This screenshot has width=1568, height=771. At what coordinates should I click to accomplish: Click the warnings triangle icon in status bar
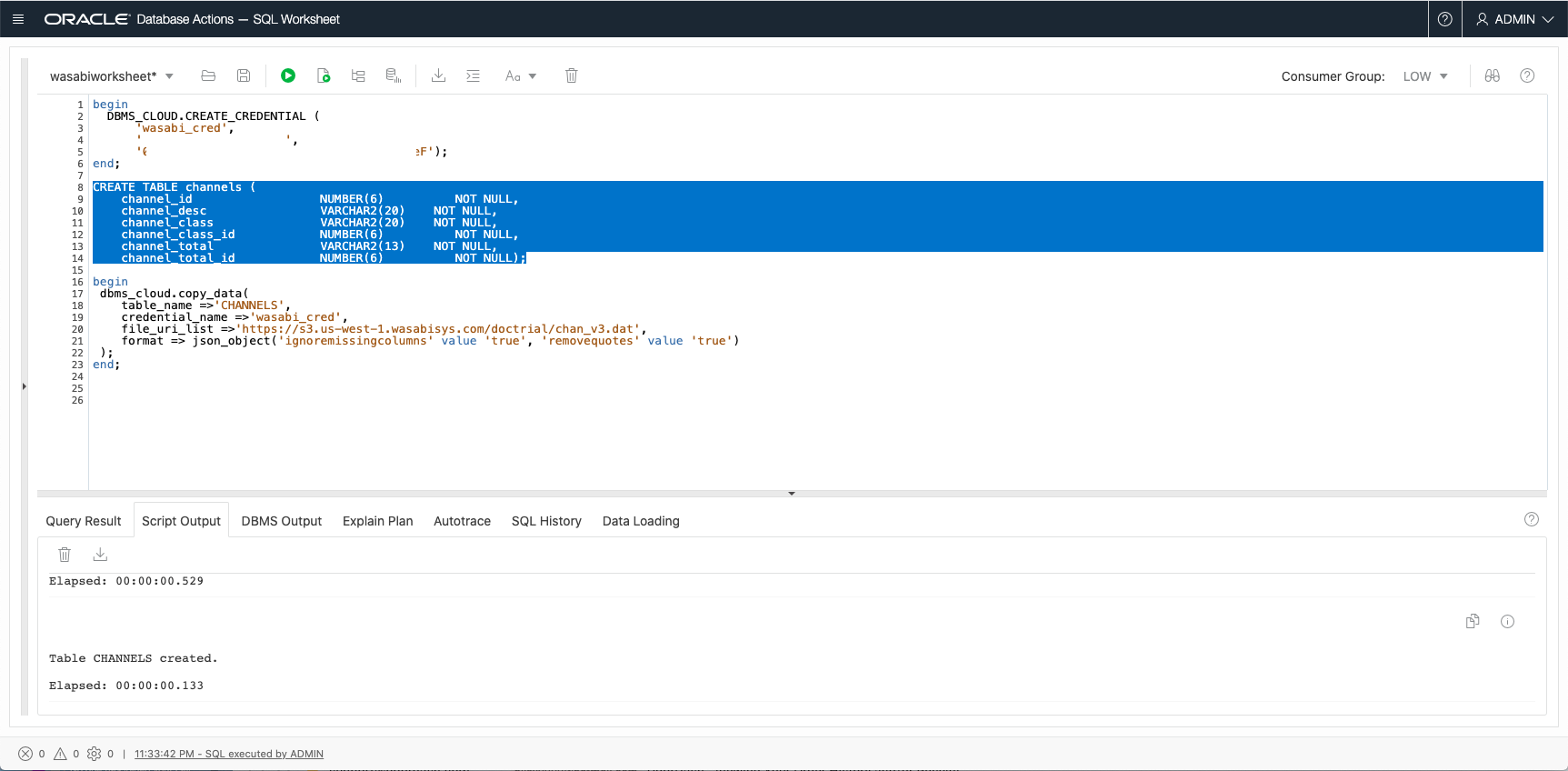pyautogui.click(x=61, y=754)
